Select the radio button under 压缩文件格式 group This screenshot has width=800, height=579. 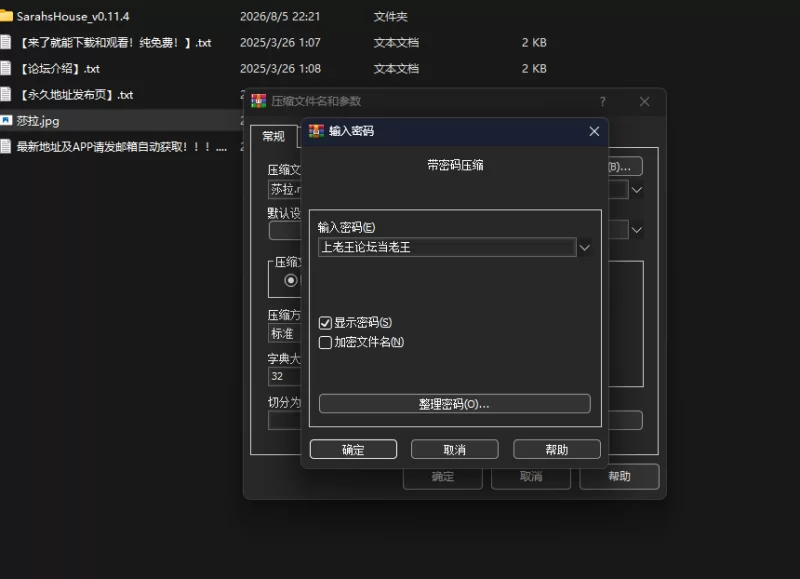[x=291, y=280]
